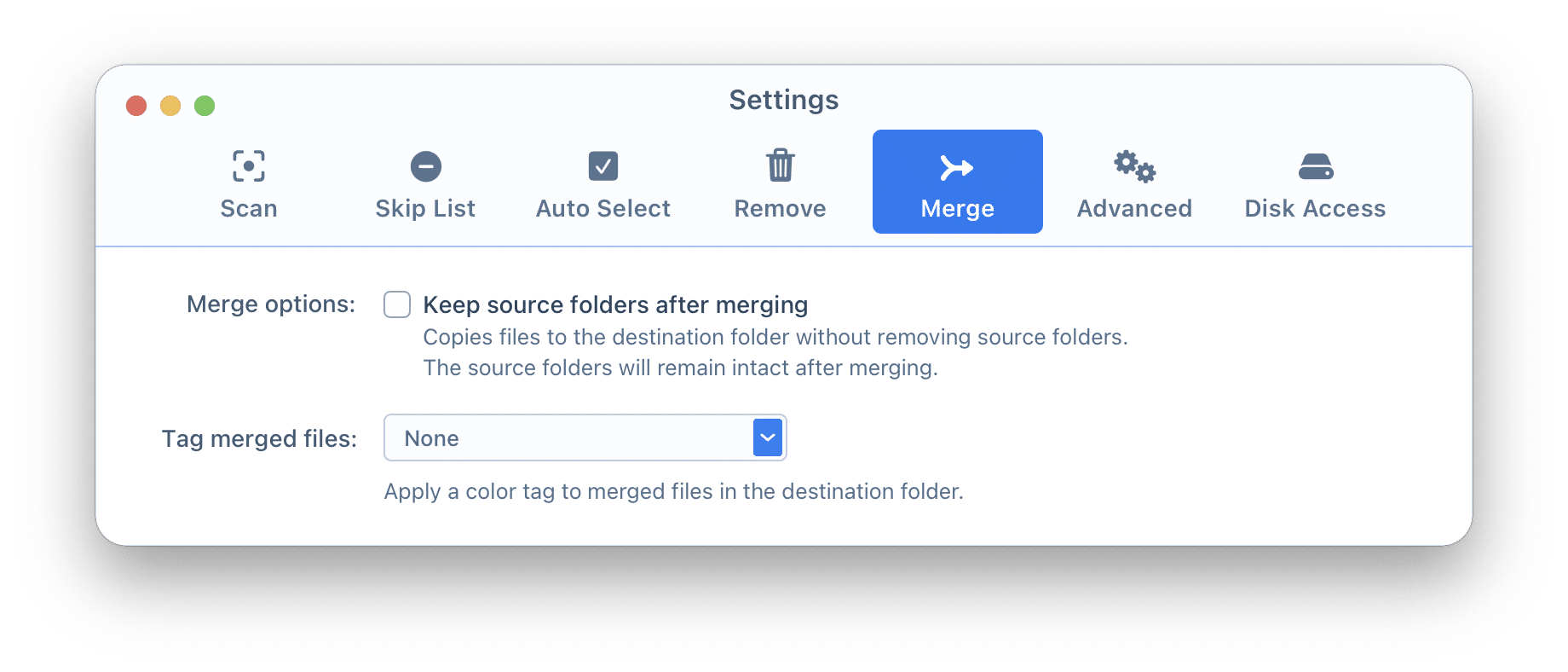
Task: Enable Keep source folders after merging checkbox
Action: (397, 304)
